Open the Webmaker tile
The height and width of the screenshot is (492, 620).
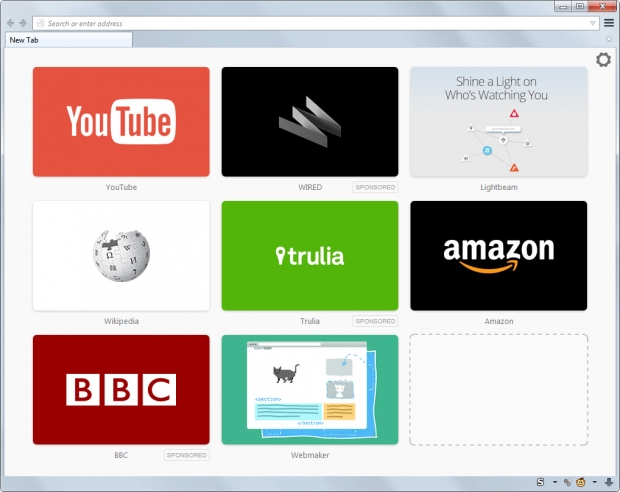click(310, 390)
